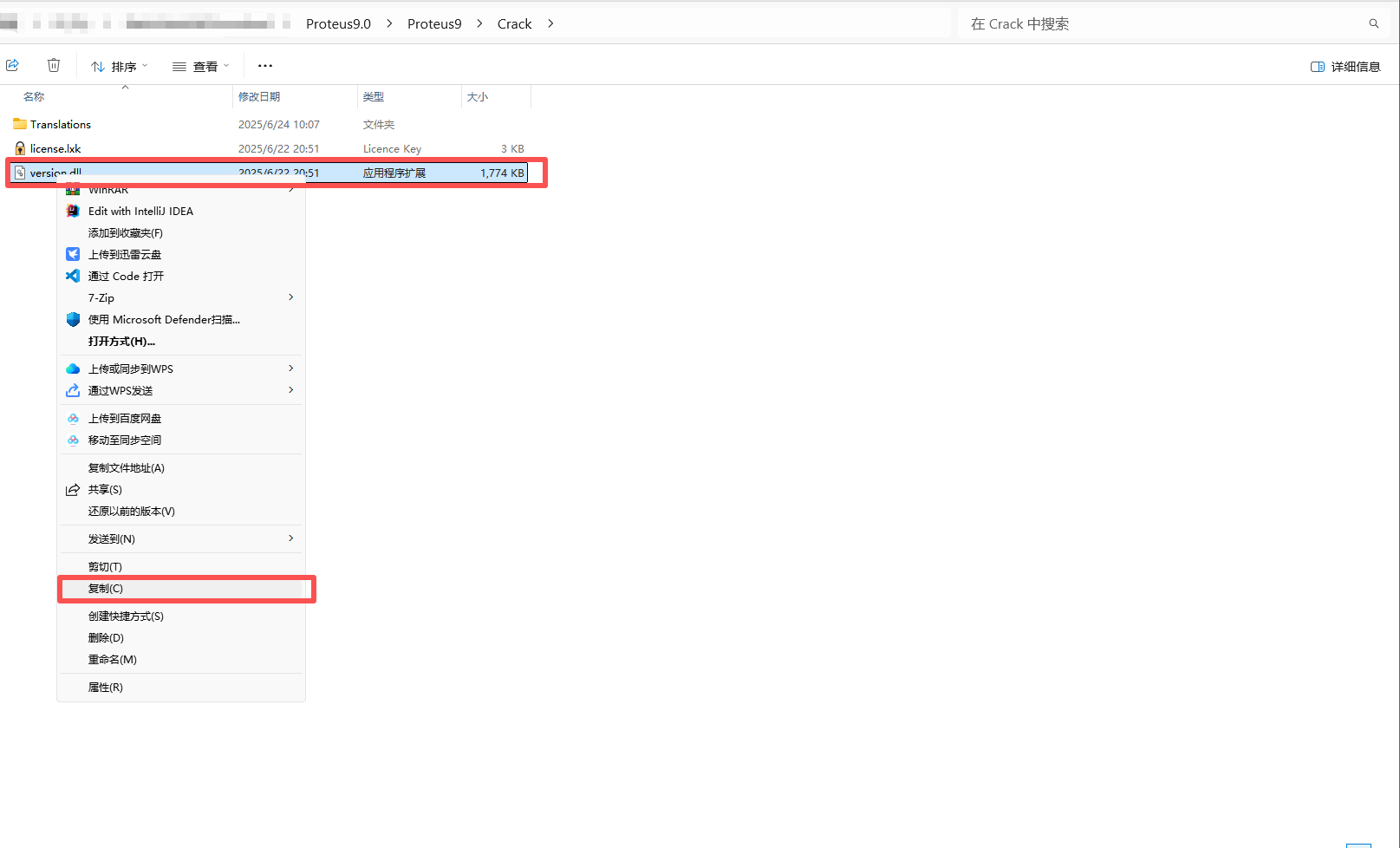Choose 剪切(T) from context menu
1400x848 pixels.
(181, 566)
